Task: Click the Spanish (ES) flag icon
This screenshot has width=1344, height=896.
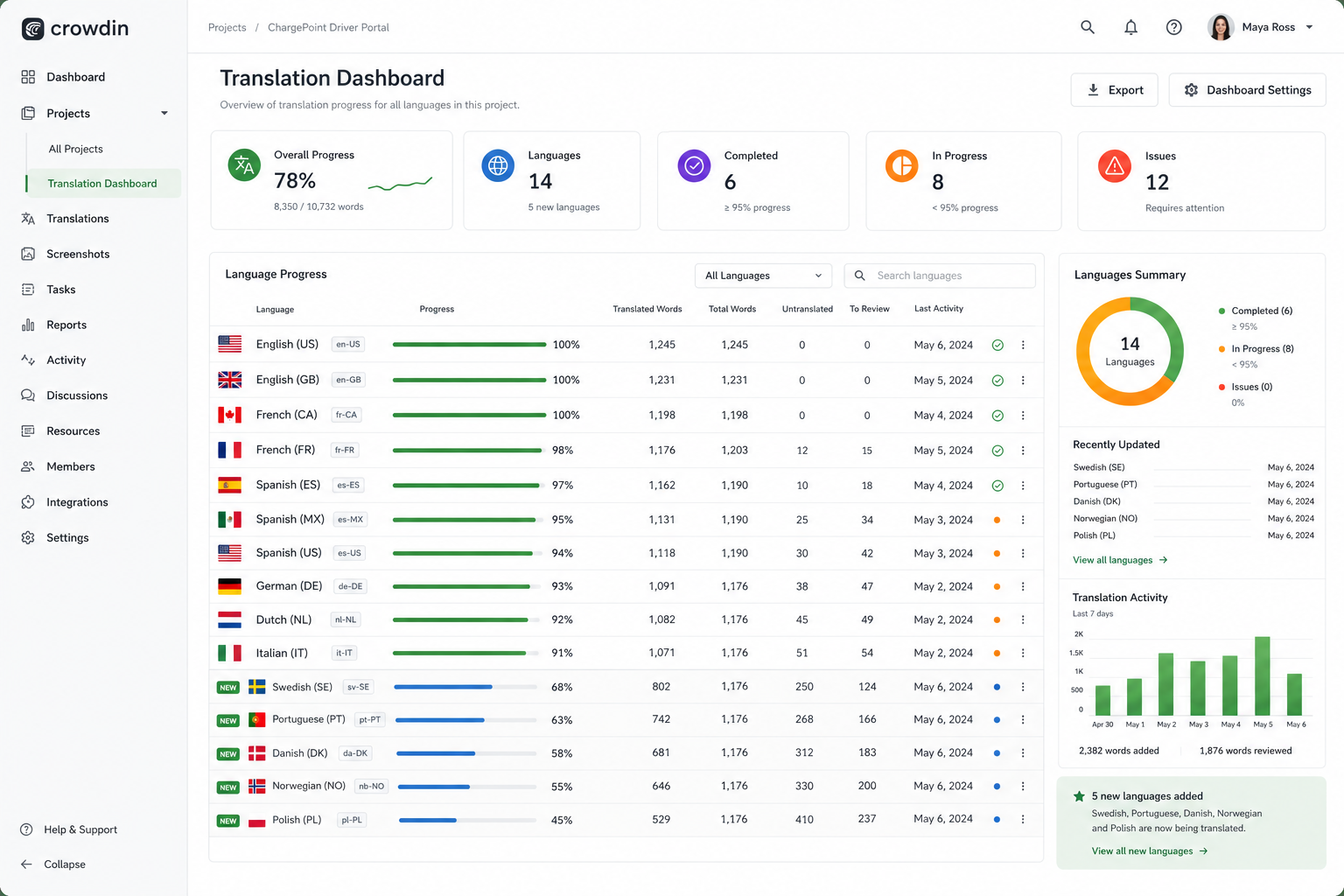Action: (229, 485)
